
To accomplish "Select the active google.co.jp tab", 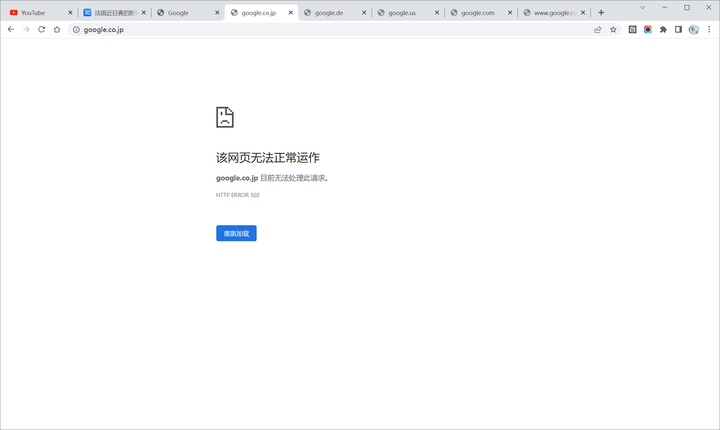I will click(x=259, y=13).
